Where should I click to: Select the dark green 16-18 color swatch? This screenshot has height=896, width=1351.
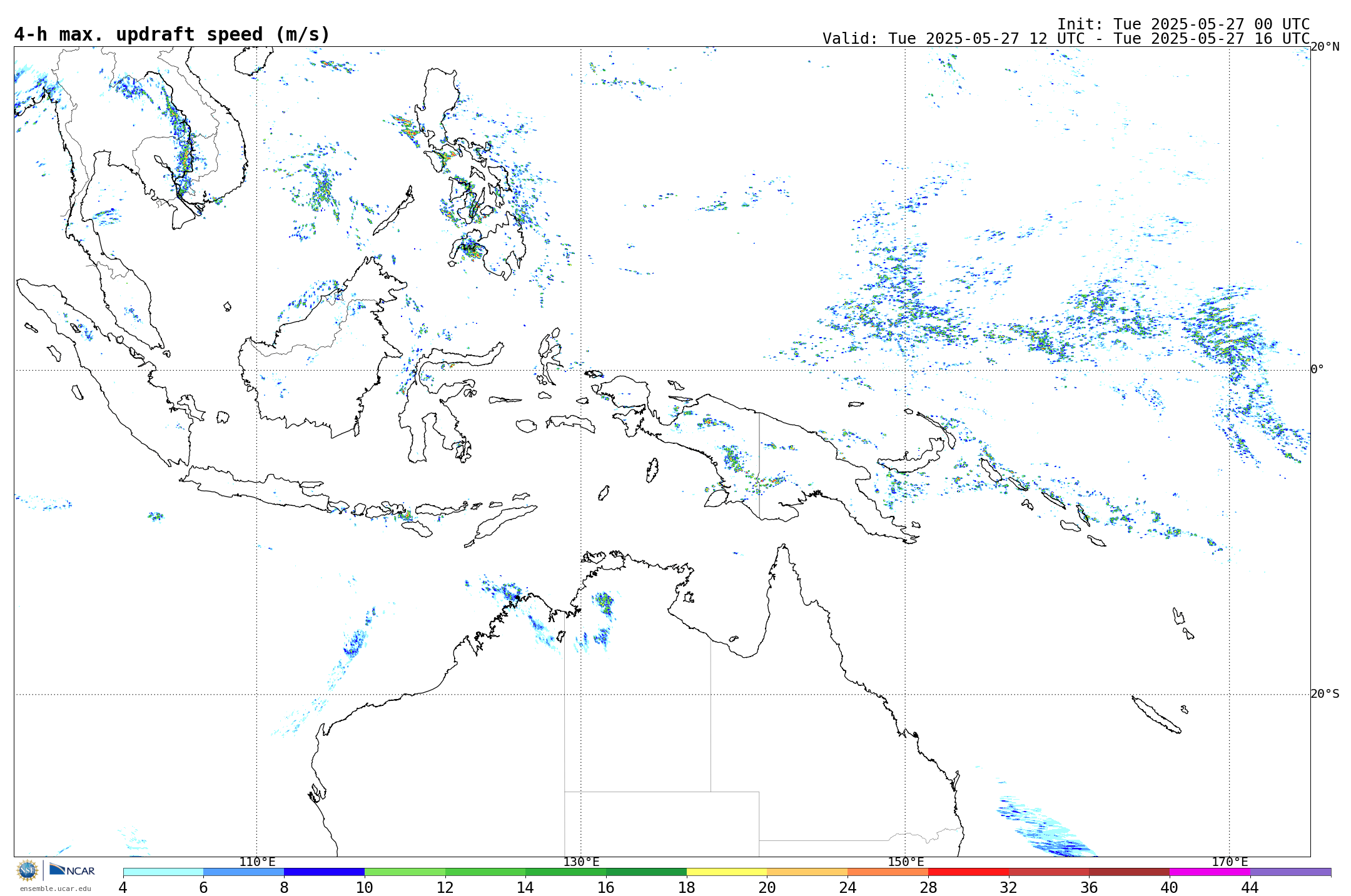[x=646, y=872]
